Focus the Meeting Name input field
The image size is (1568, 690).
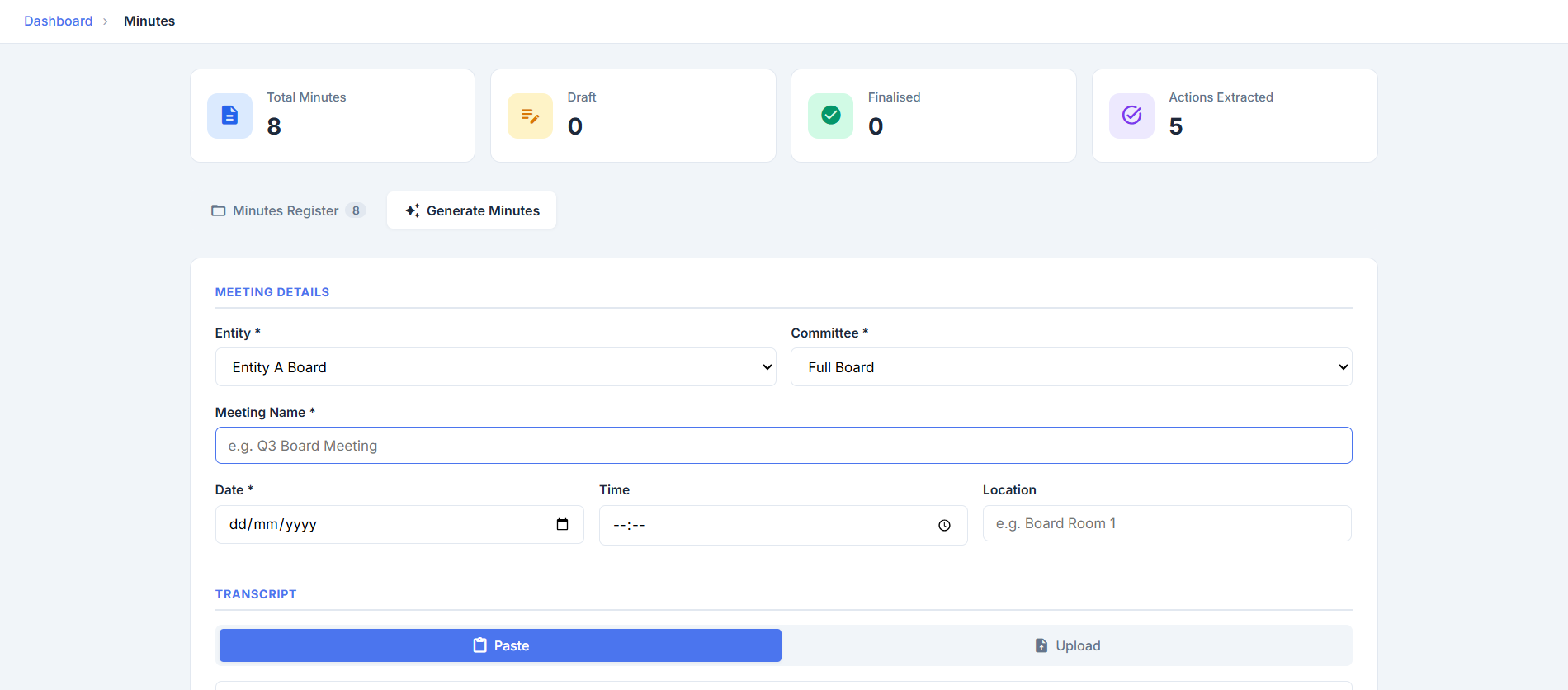783,446
